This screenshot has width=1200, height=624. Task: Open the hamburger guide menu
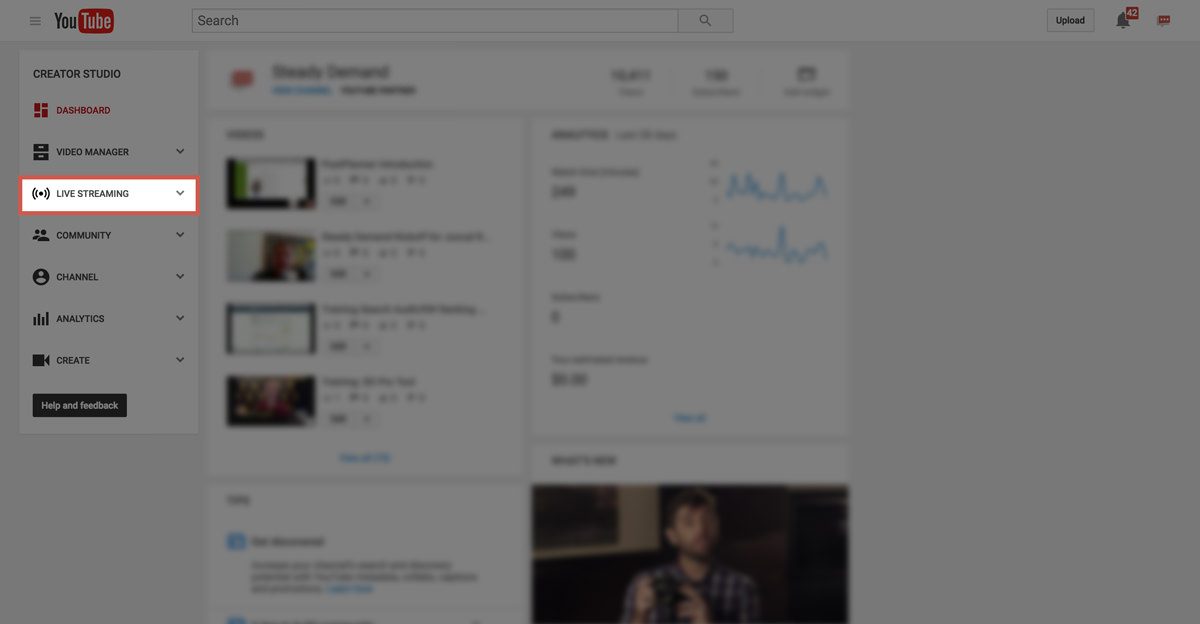[36, 21]
